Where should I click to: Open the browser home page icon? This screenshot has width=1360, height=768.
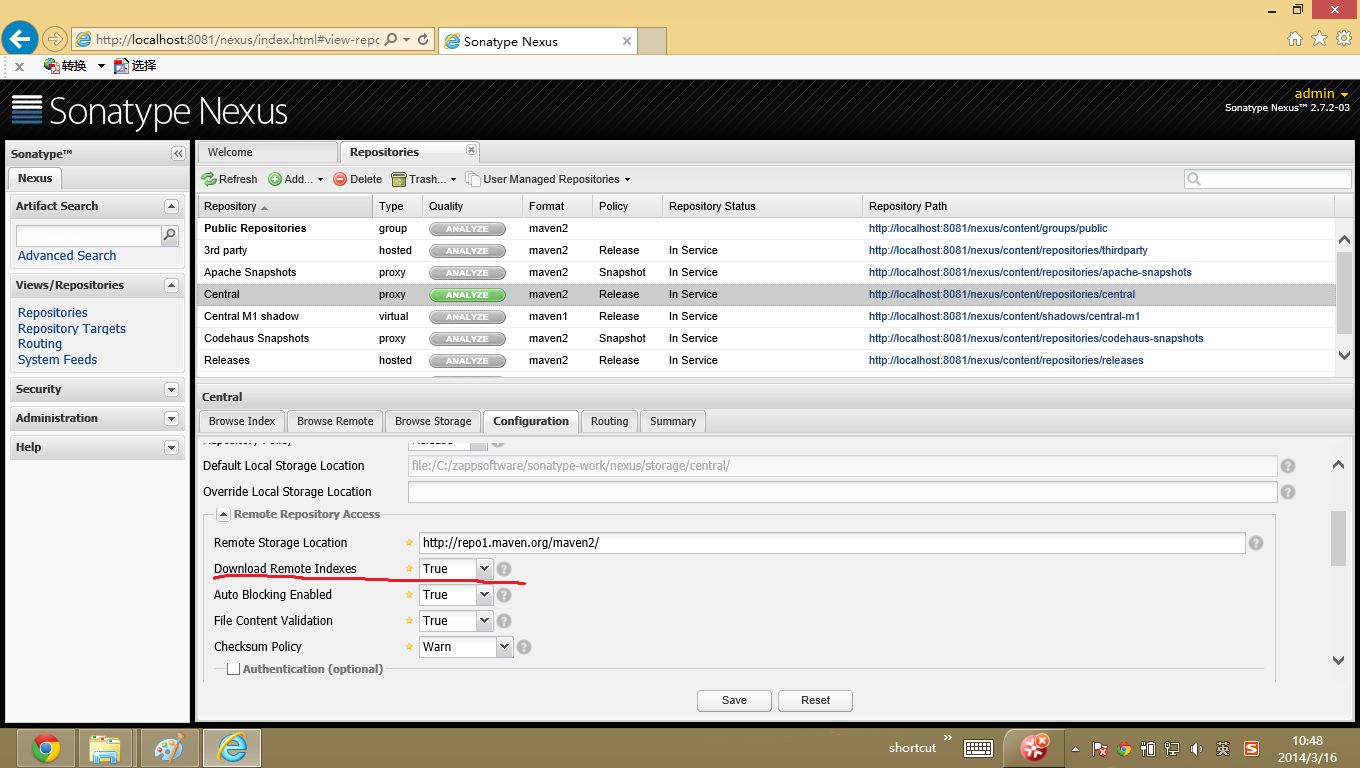[1295, 39]
